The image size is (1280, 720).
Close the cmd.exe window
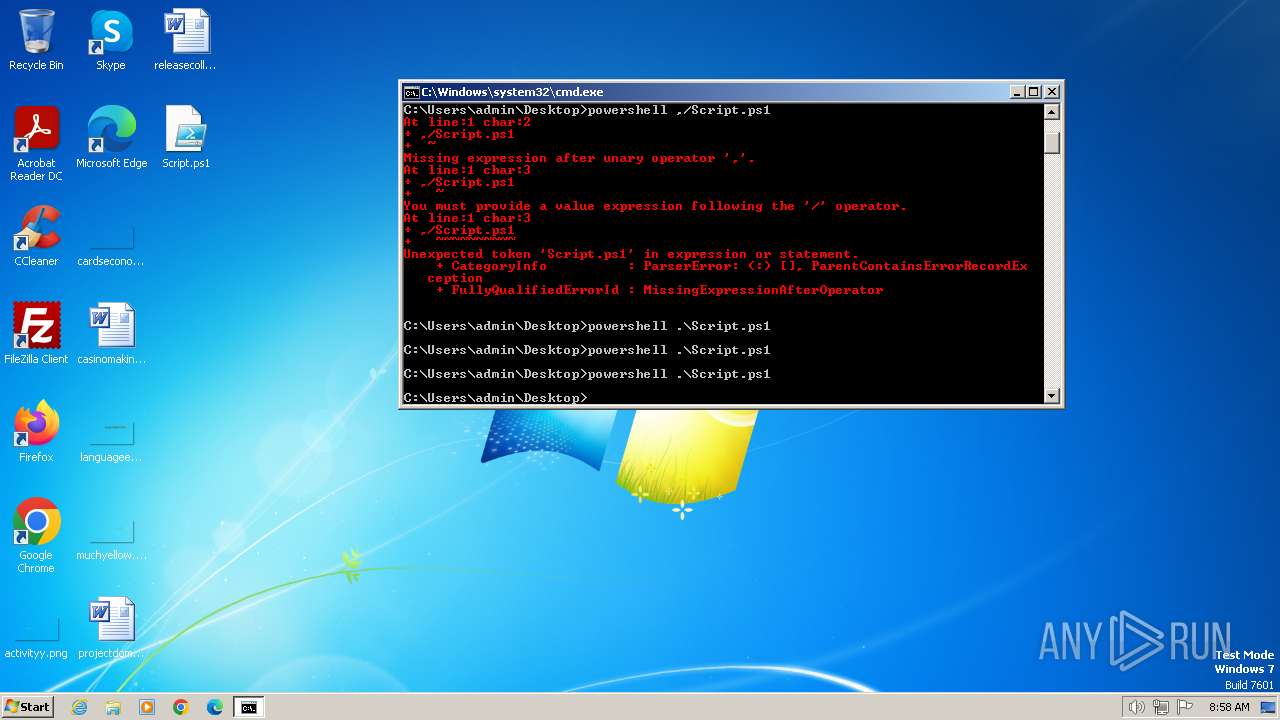[1051, 92]
